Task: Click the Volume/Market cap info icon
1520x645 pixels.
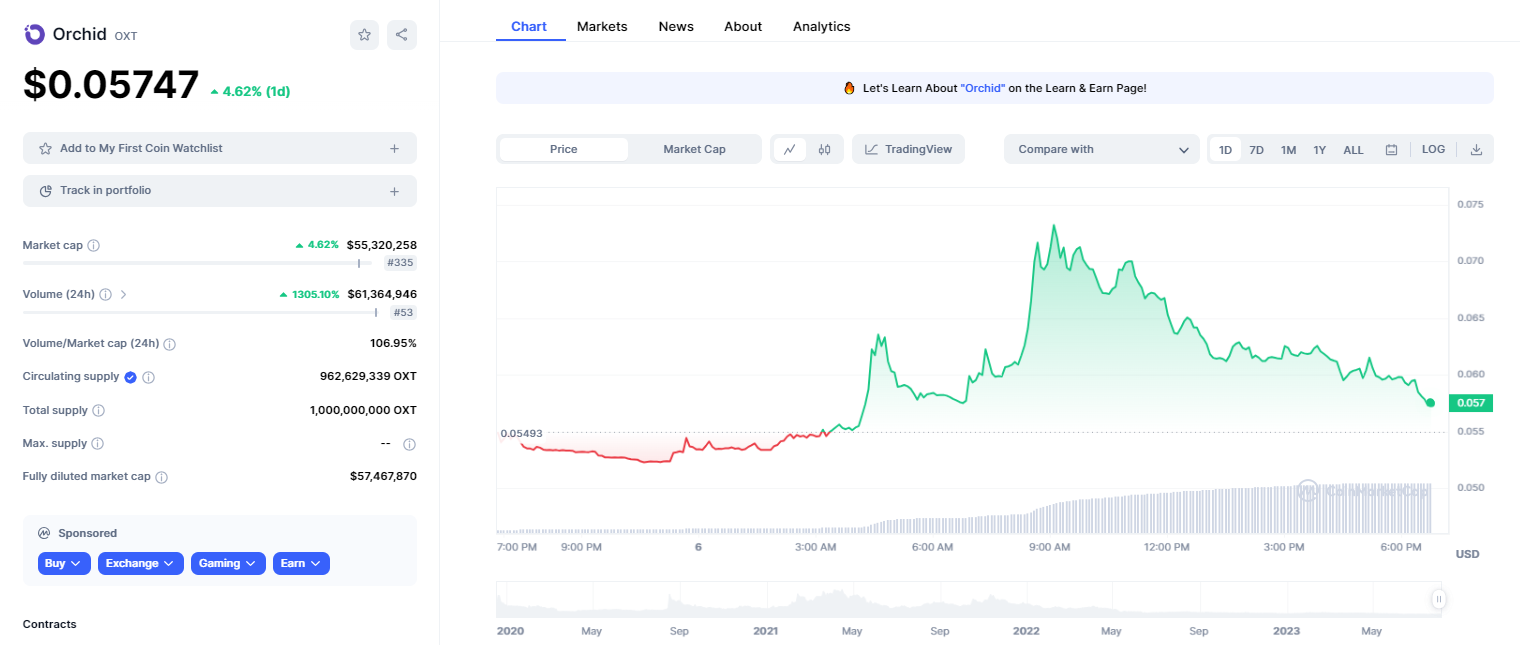Action: (170, 344)
